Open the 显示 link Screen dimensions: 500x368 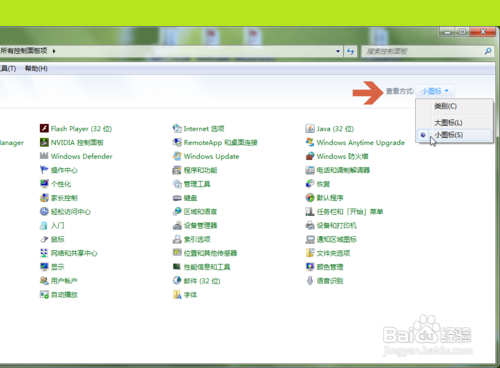tap(58, 267)
